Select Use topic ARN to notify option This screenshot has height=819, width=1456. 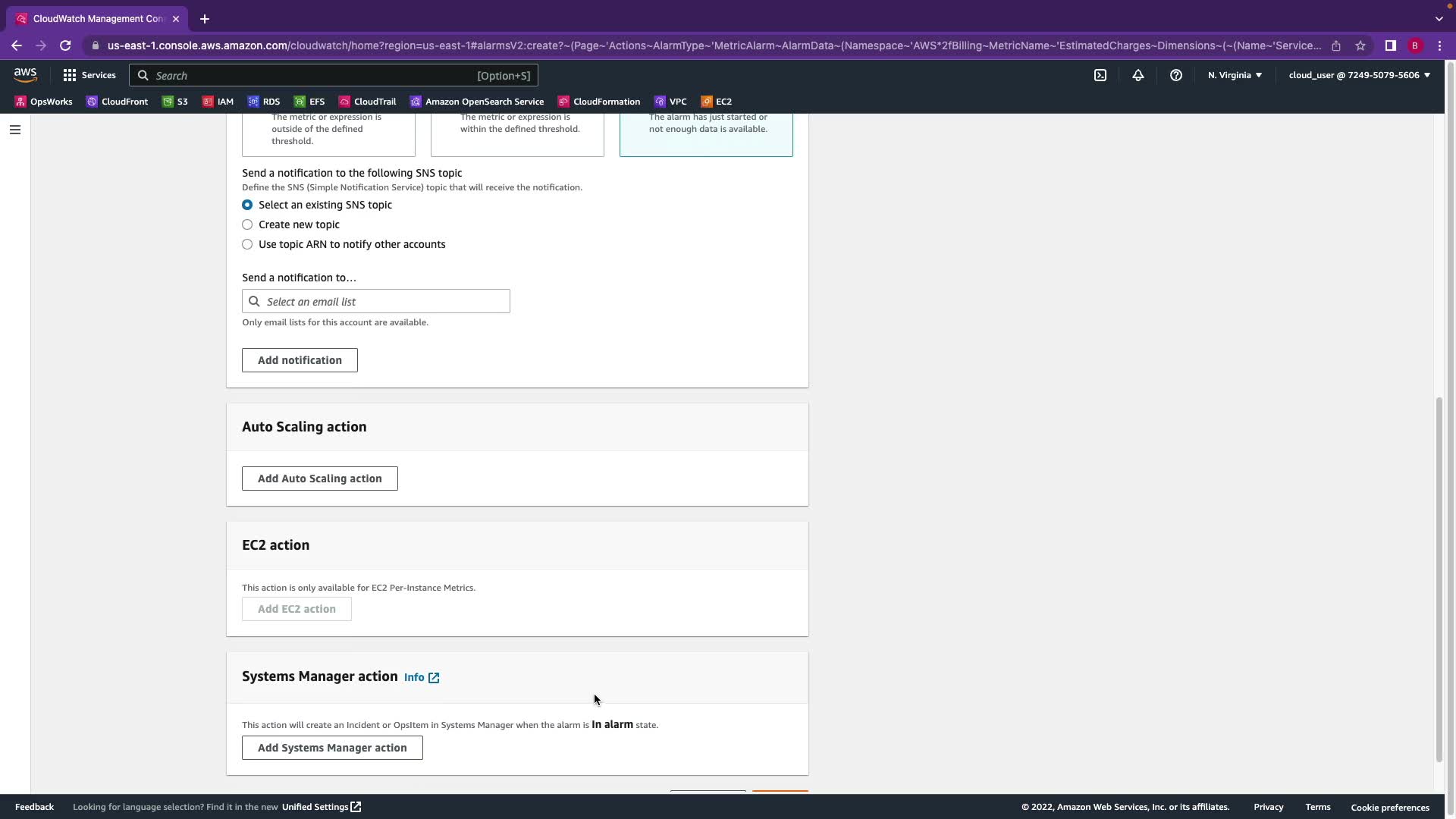tap(247, 244)
